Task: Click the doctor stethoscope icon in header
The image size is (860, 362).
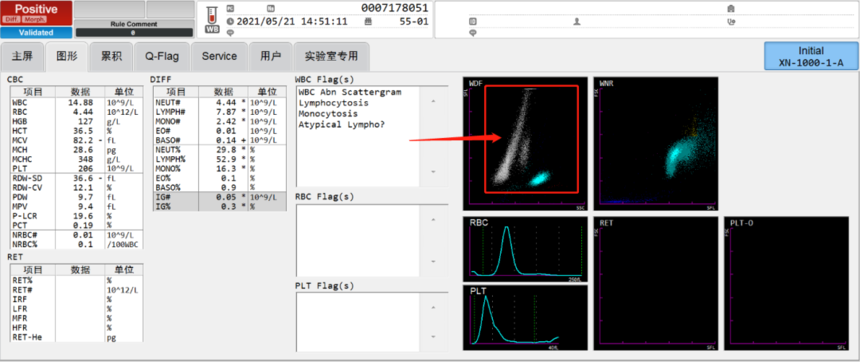Action: [x=730, y=22]
